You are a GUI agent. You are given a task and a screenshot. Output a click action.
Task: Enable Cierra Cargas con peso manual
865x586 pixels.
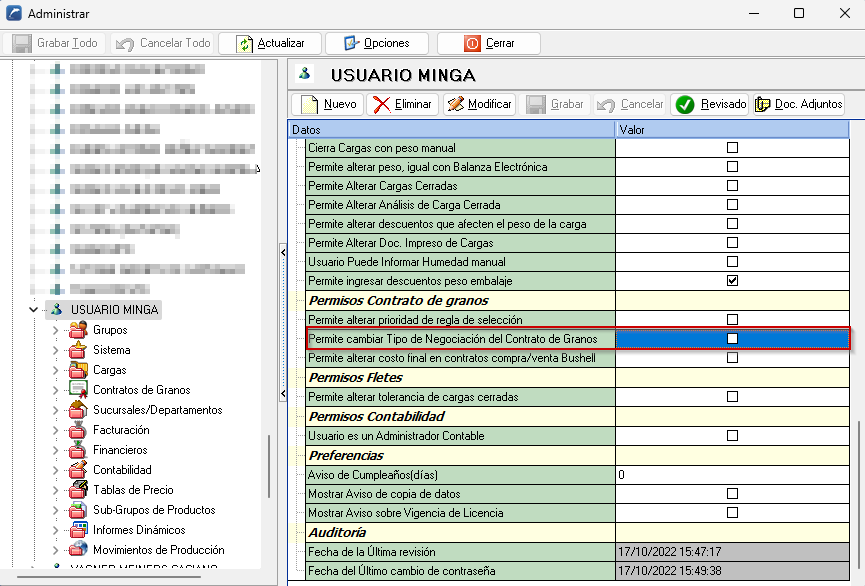732,148
